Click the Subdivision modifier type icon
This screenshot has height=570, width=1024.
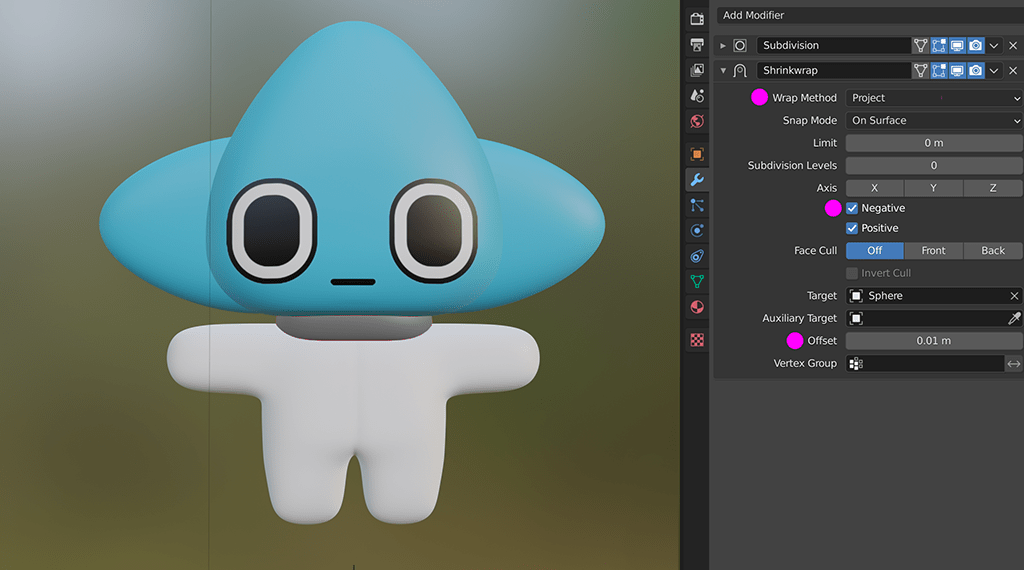click(740, 46)
